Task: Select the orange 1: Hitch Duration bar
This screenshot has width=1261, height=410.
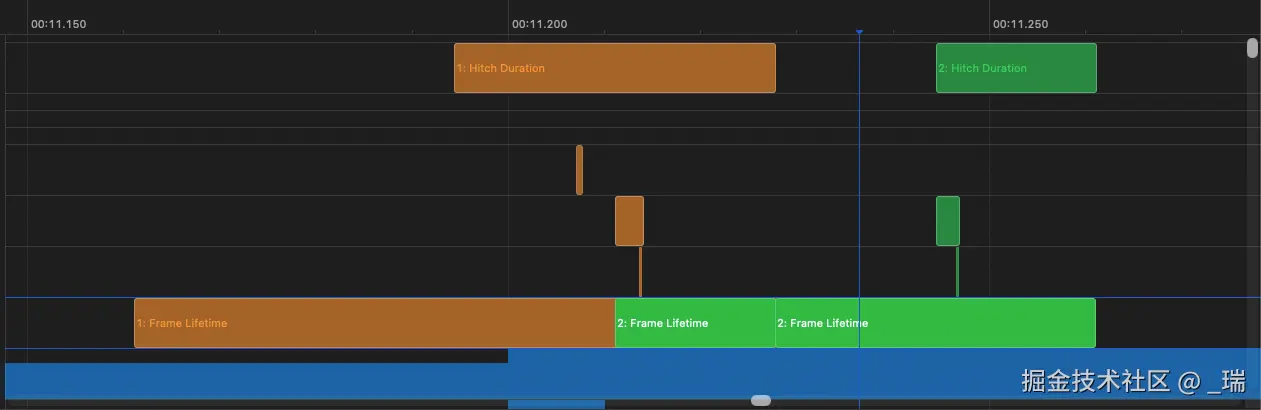Action: pos(615,68)
